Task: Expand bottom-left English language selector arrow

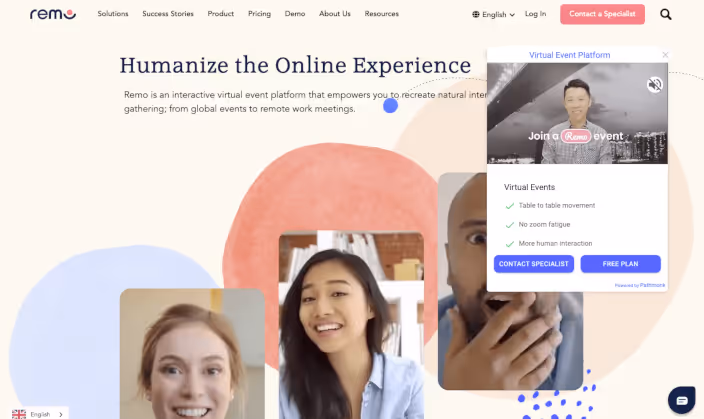Action: 61,415
